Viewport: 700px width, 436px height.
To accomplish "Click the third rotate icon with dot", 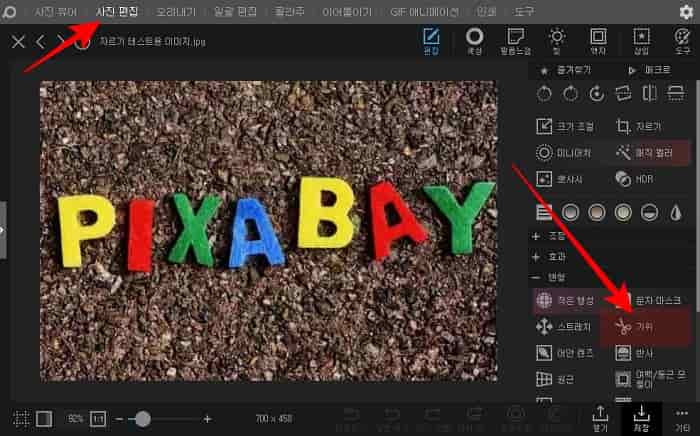I will pyautogui.click(x=597, y=94).
